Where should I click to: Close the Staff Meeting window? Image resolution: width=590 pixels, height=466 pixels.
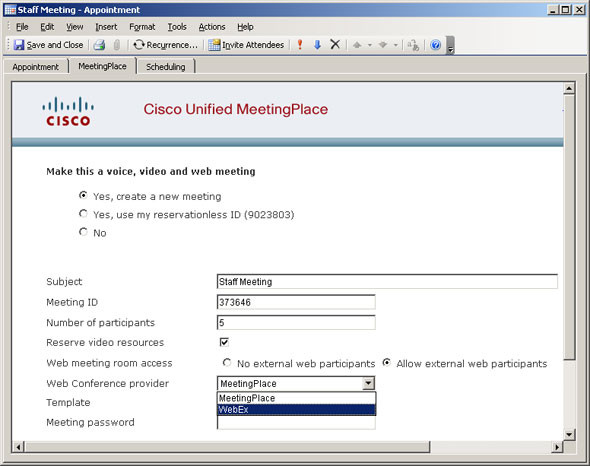click(579, 10)
